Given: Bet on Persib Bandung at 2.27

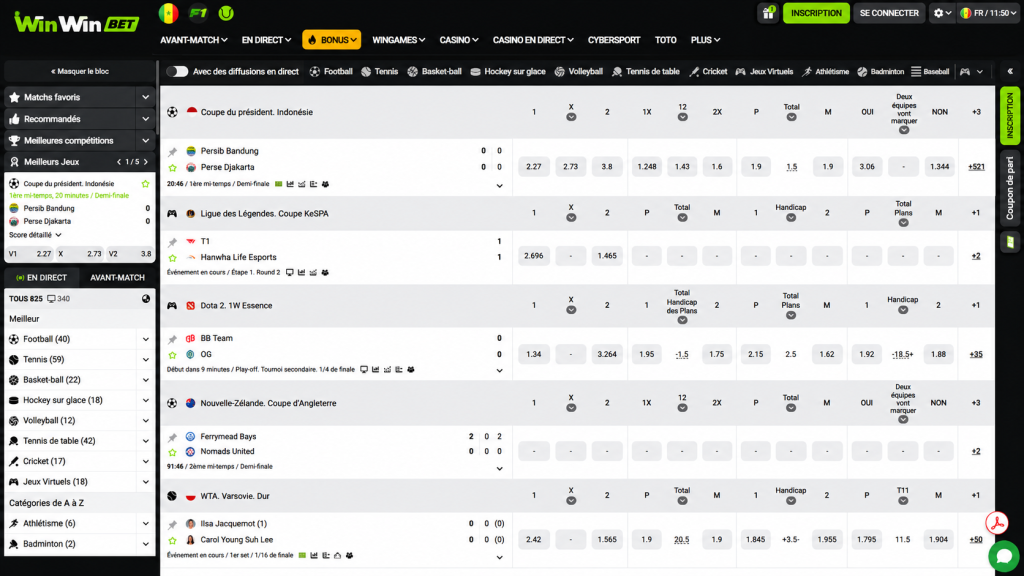Looking at the screenshot, I should pos(534,167).
